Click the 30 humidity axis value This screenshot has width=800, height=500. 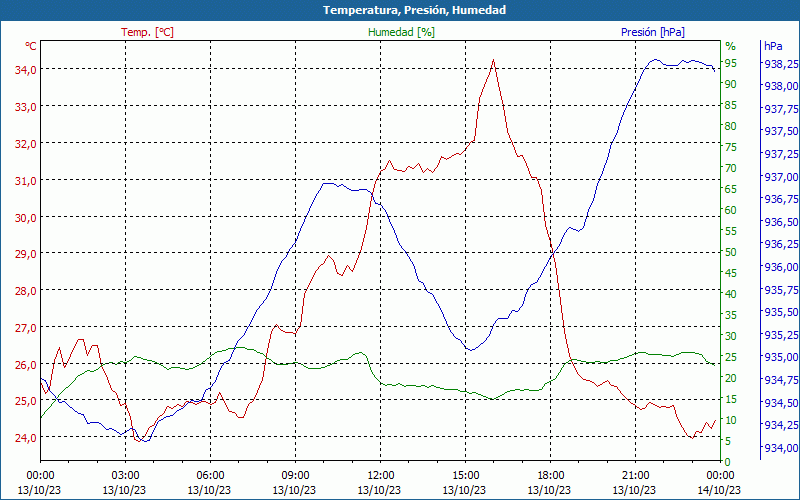point(731,336)
